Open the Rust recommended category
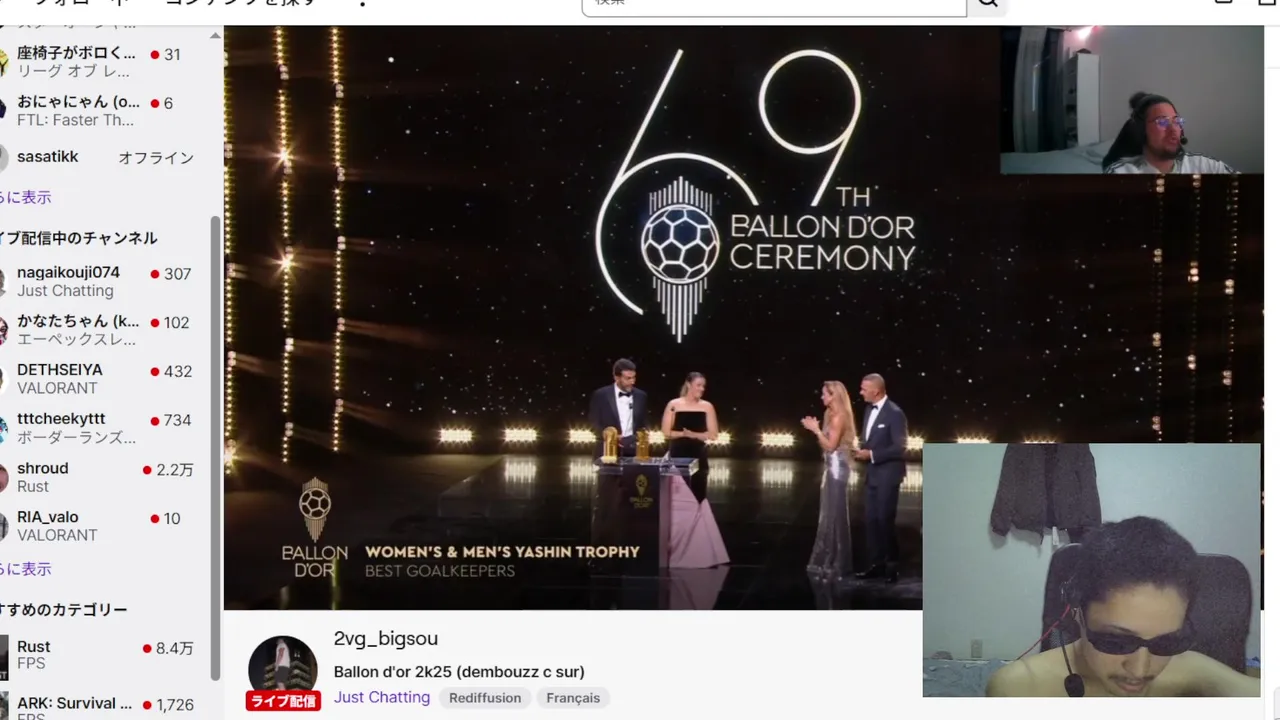This screenshot has width=1280, height=720. click(100, 655)
